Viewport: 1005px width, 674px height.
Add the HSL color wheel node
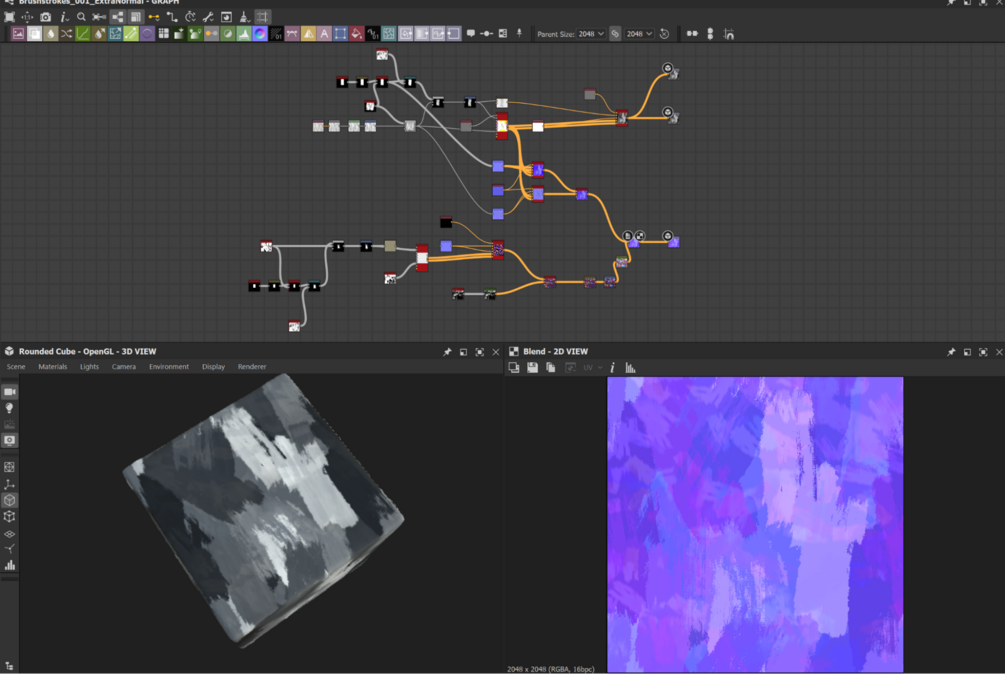(x=260, y=34)
